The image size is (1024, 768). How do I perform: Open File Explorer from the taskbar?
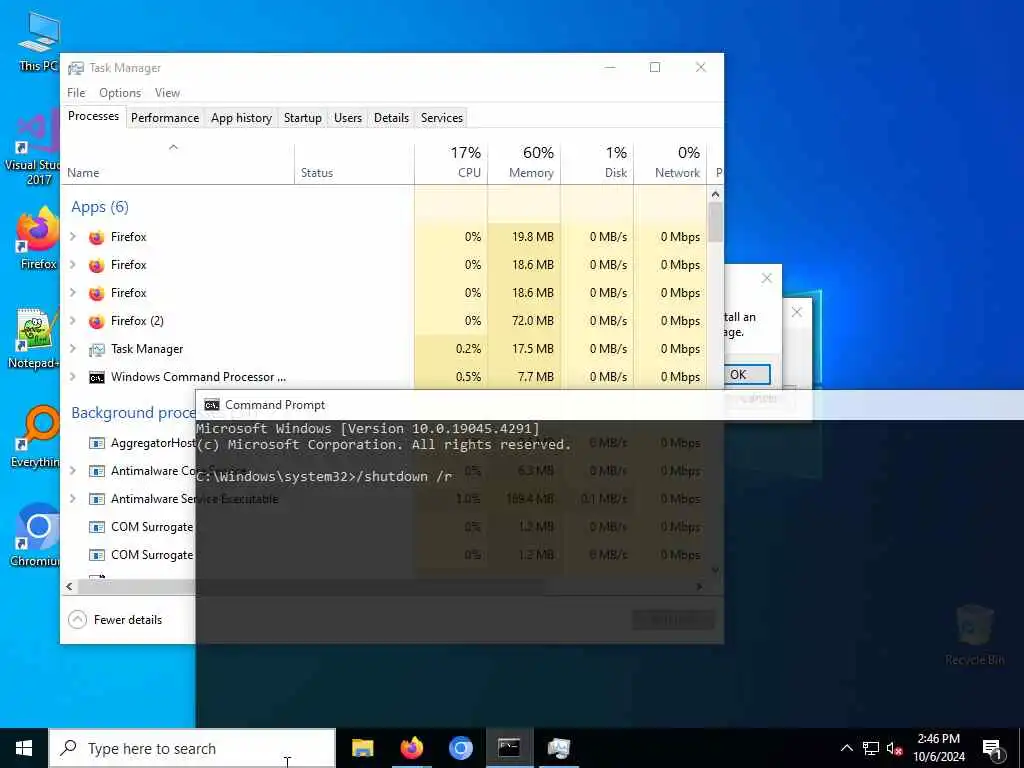coord(362,748)
